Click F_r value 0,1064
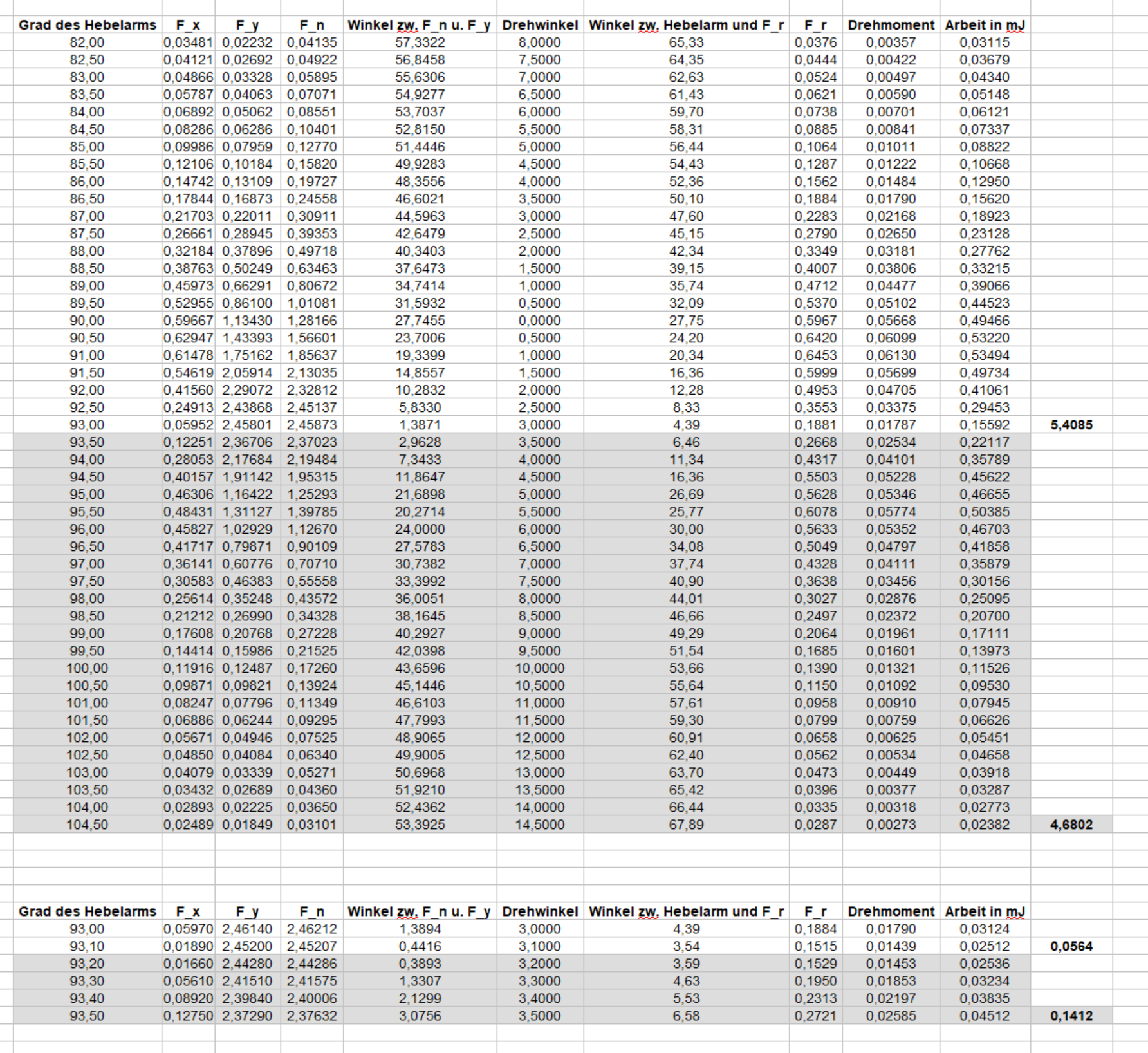 [x=815, y=147]
